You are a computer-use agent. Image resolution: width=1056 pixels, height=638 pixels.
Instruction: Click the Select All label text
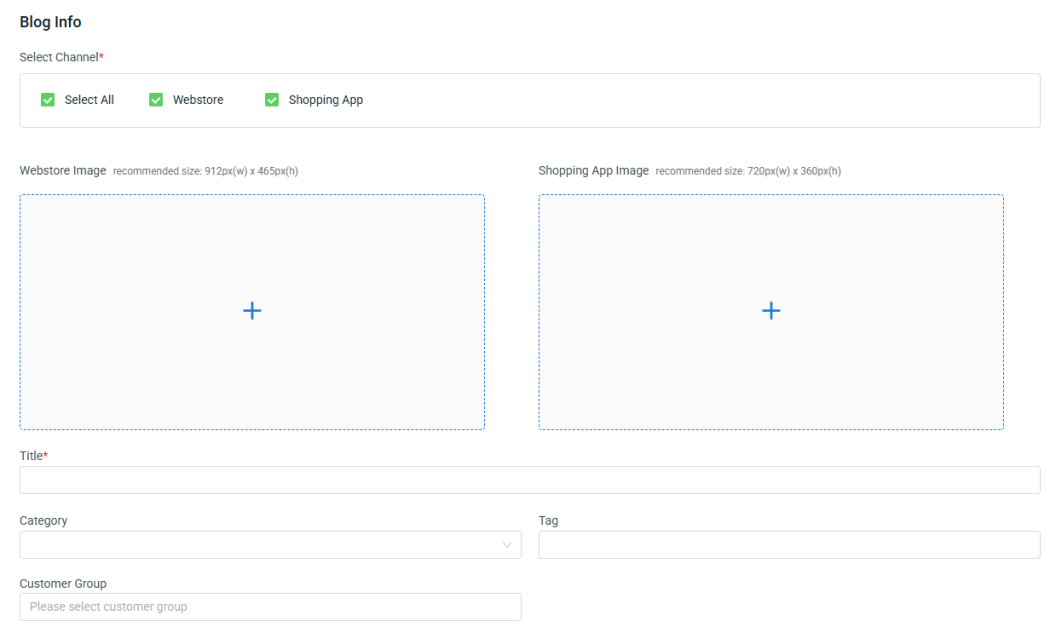point(89,100)
